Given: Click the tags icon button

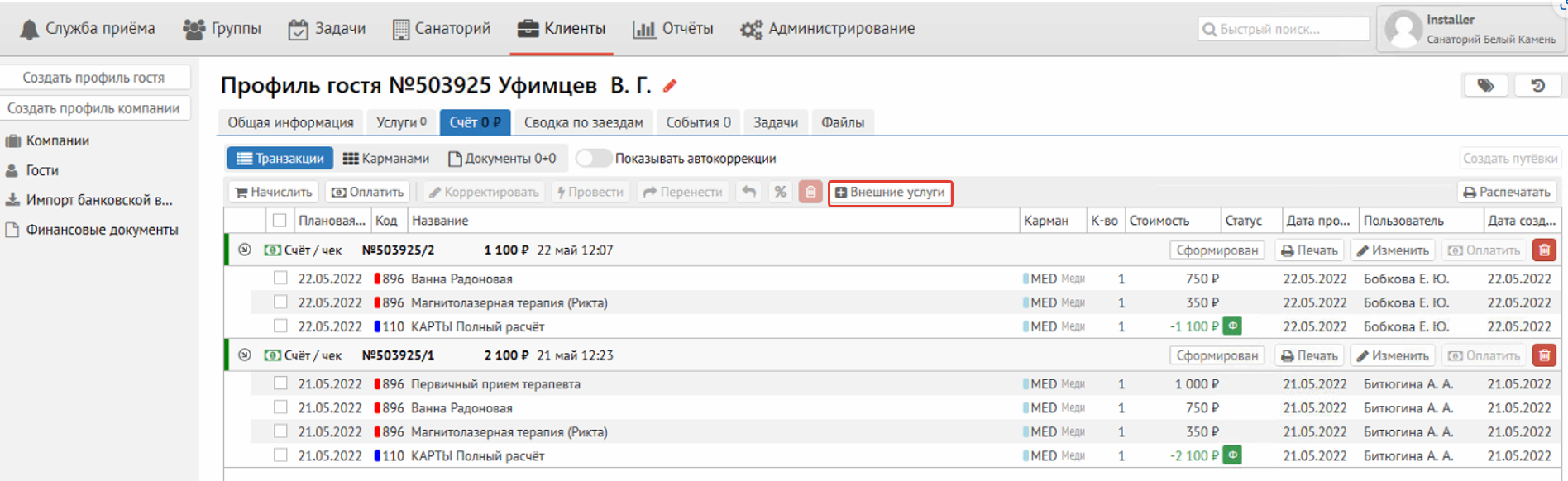Looking at the screenshot, I should point(1485,86).
